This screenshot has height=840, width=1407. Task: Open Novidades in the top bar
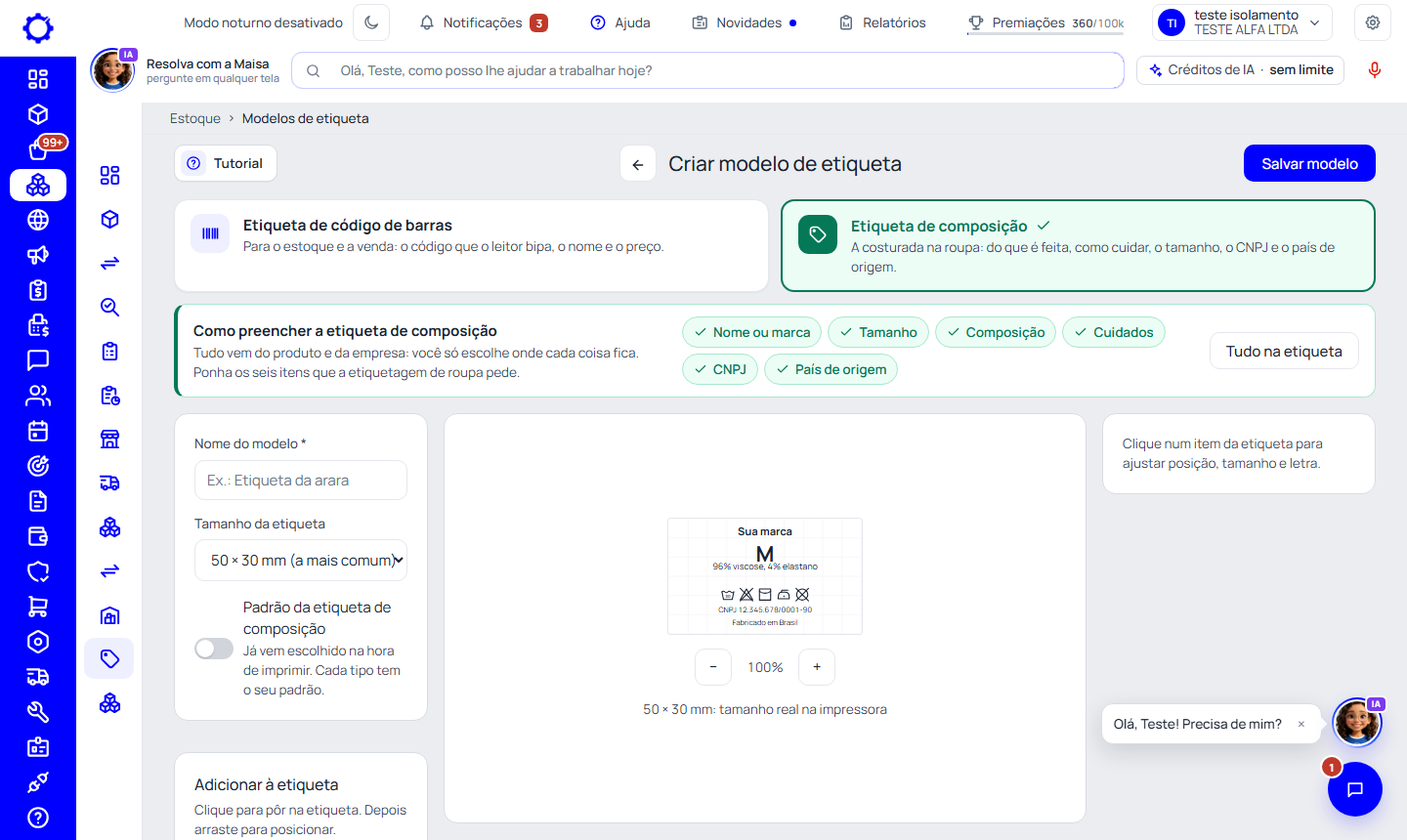745,22
